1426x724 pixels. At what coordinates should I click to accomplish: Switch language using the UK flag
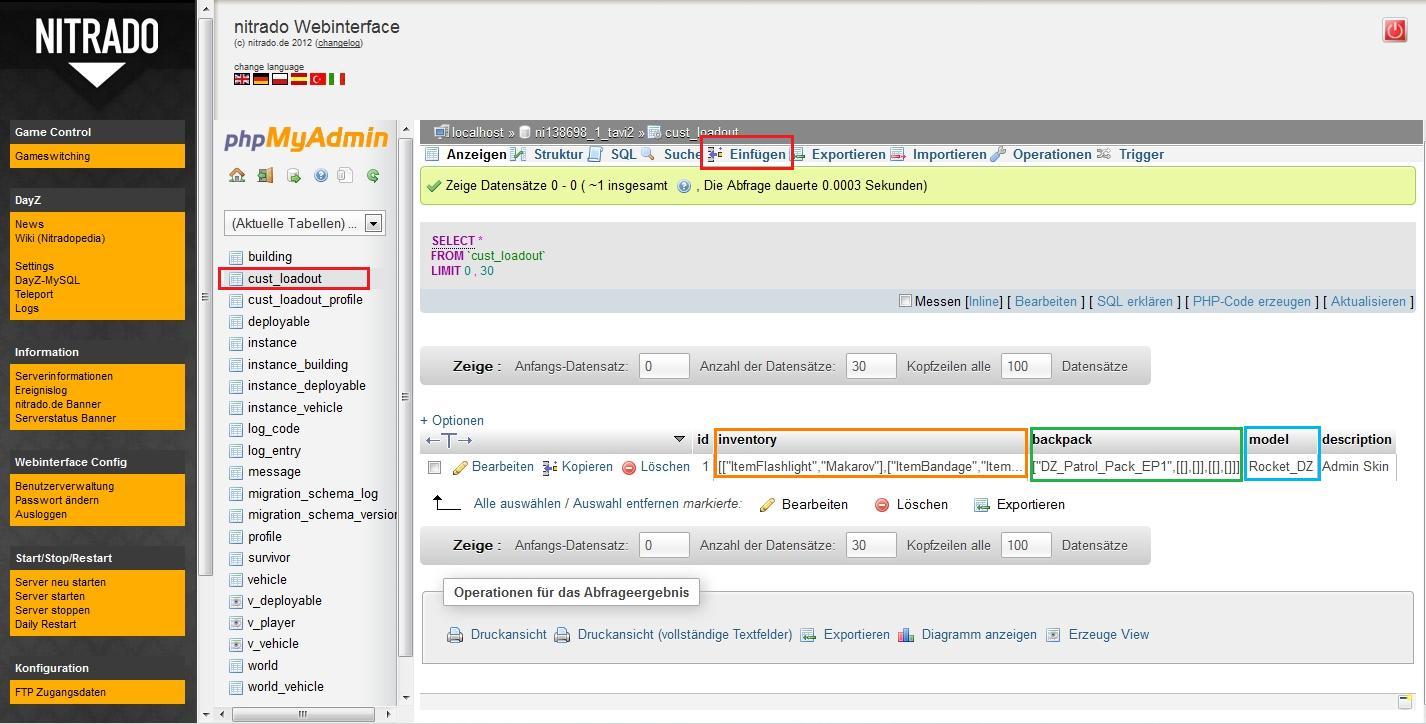point(242,79)
